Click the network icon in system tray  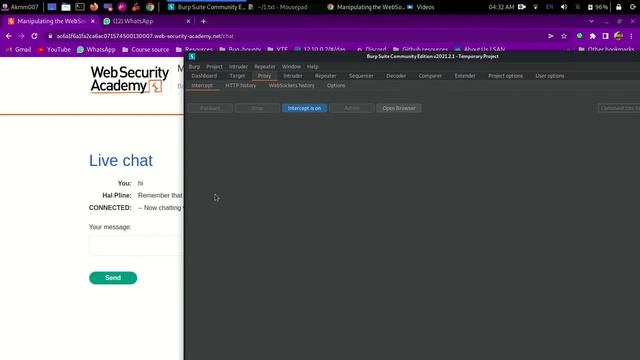536,7
